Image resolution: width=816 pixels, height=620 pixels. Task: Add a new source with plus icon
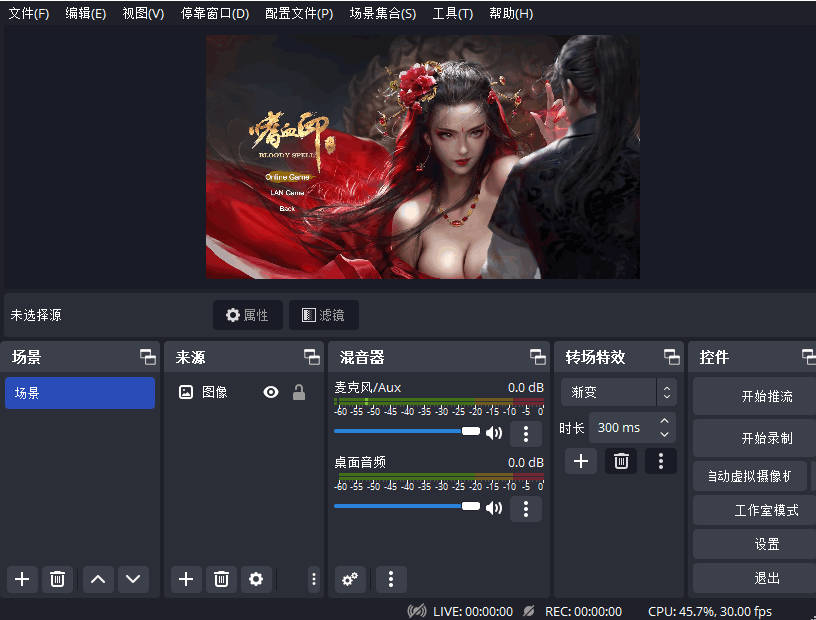click(x=186, y=579)
